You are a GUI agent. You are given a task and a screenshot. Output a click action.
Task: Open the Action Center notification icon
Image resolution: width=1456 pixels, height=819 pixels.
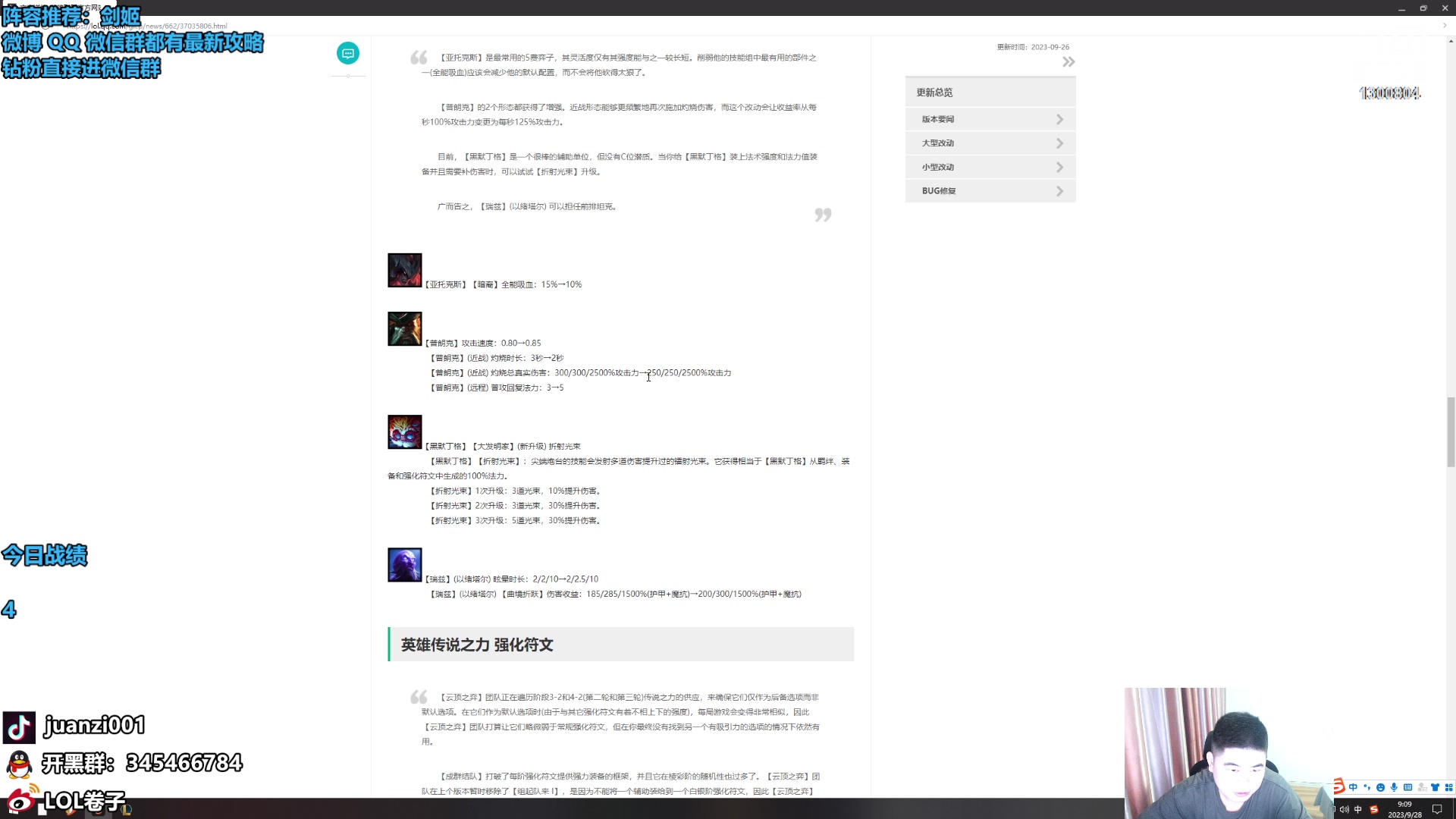[x=1437, y=809]
